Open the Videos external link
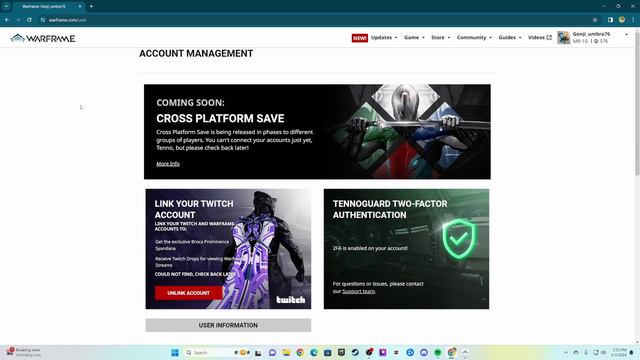Viewport: 640px width, 360px height. point(540,38)
